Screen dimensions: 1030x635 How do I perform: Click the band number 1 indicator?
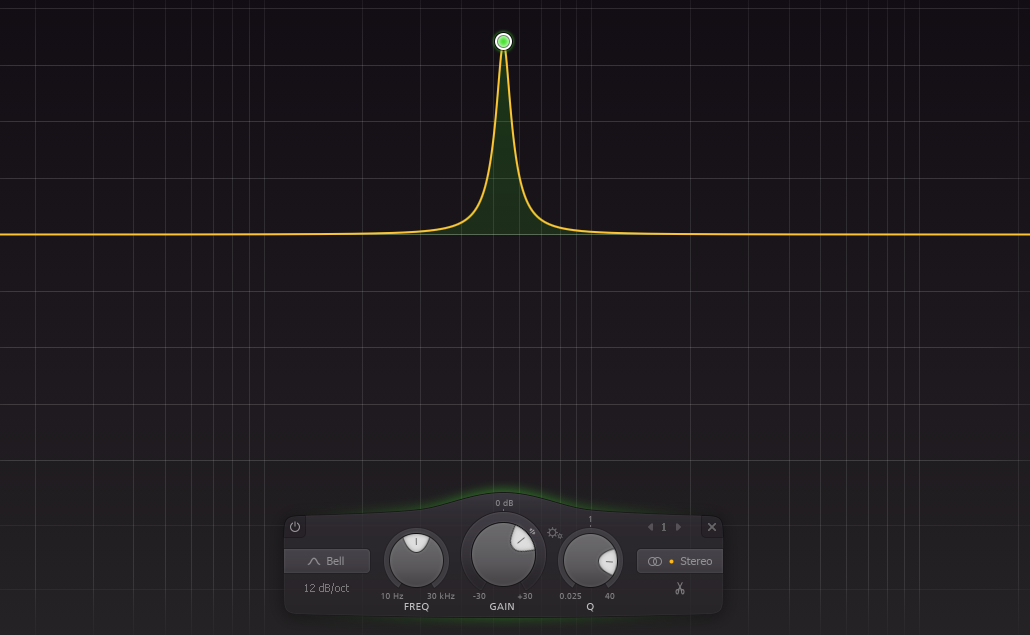[664, 527]
